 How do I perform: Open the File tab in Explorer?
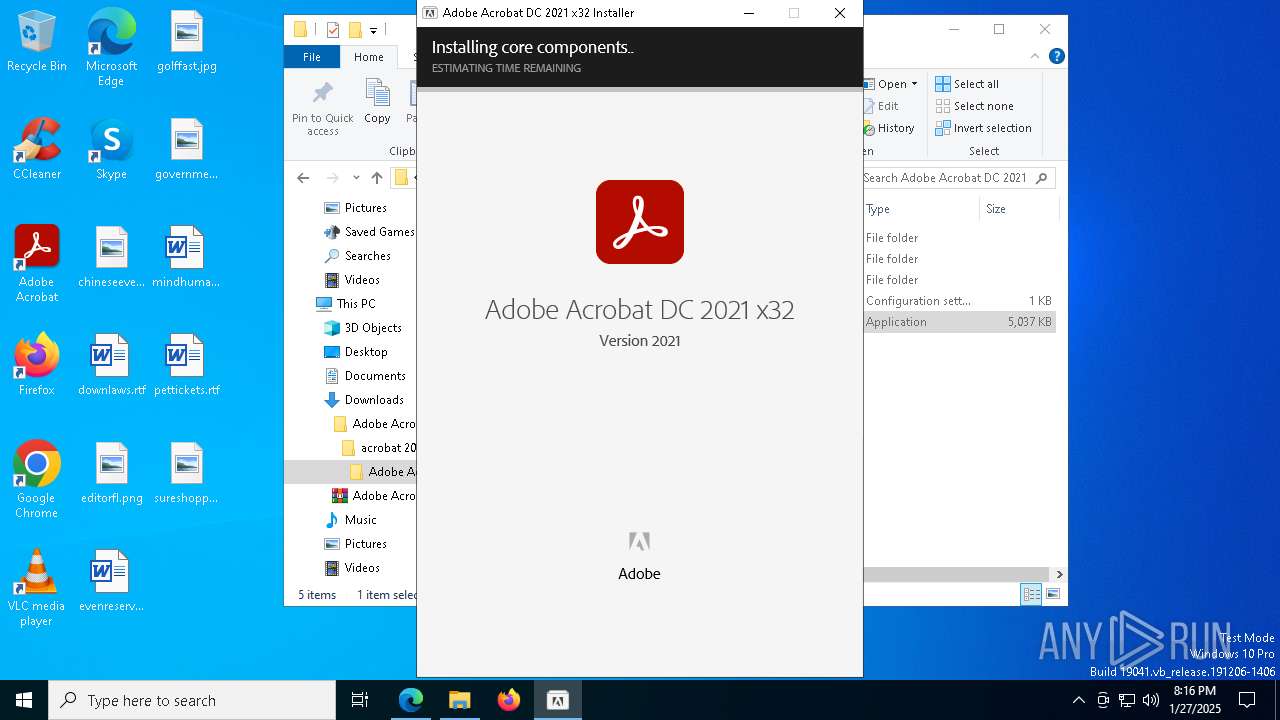pyautogui.click(x=312, y=57)
